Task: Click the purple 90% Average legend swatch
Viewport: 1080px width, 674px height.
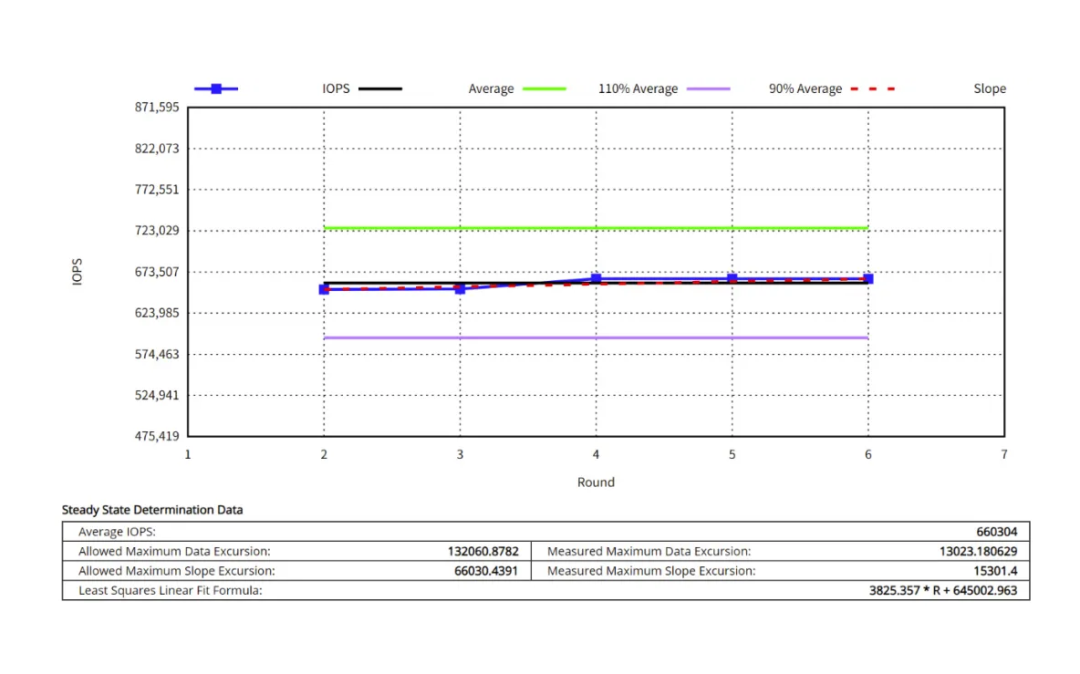Action: point(708,89)
